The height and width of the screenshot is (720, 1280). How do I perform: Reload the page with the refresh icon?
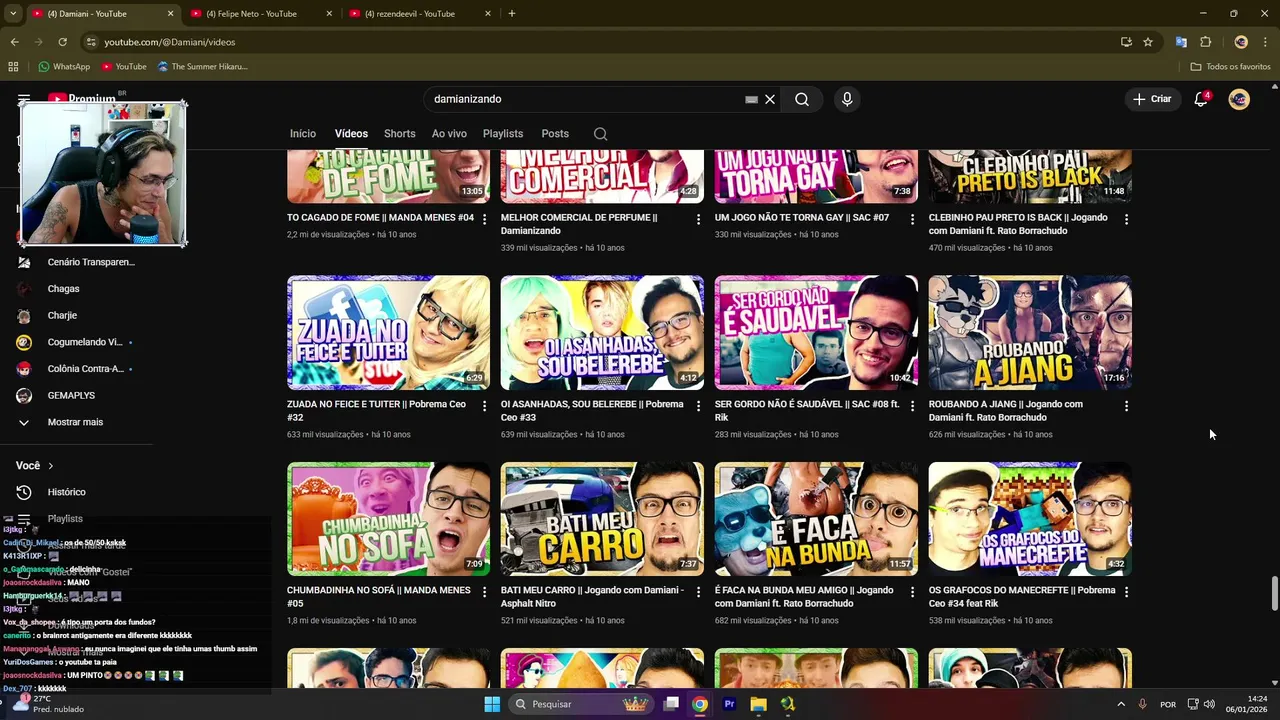pyautogui.click(x=62, y=42)
